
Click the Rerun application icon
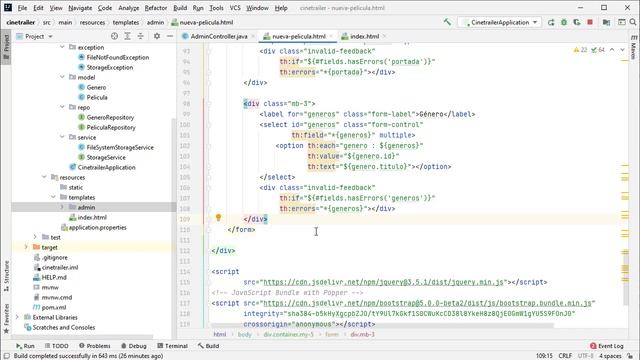[x=551, y=22]
